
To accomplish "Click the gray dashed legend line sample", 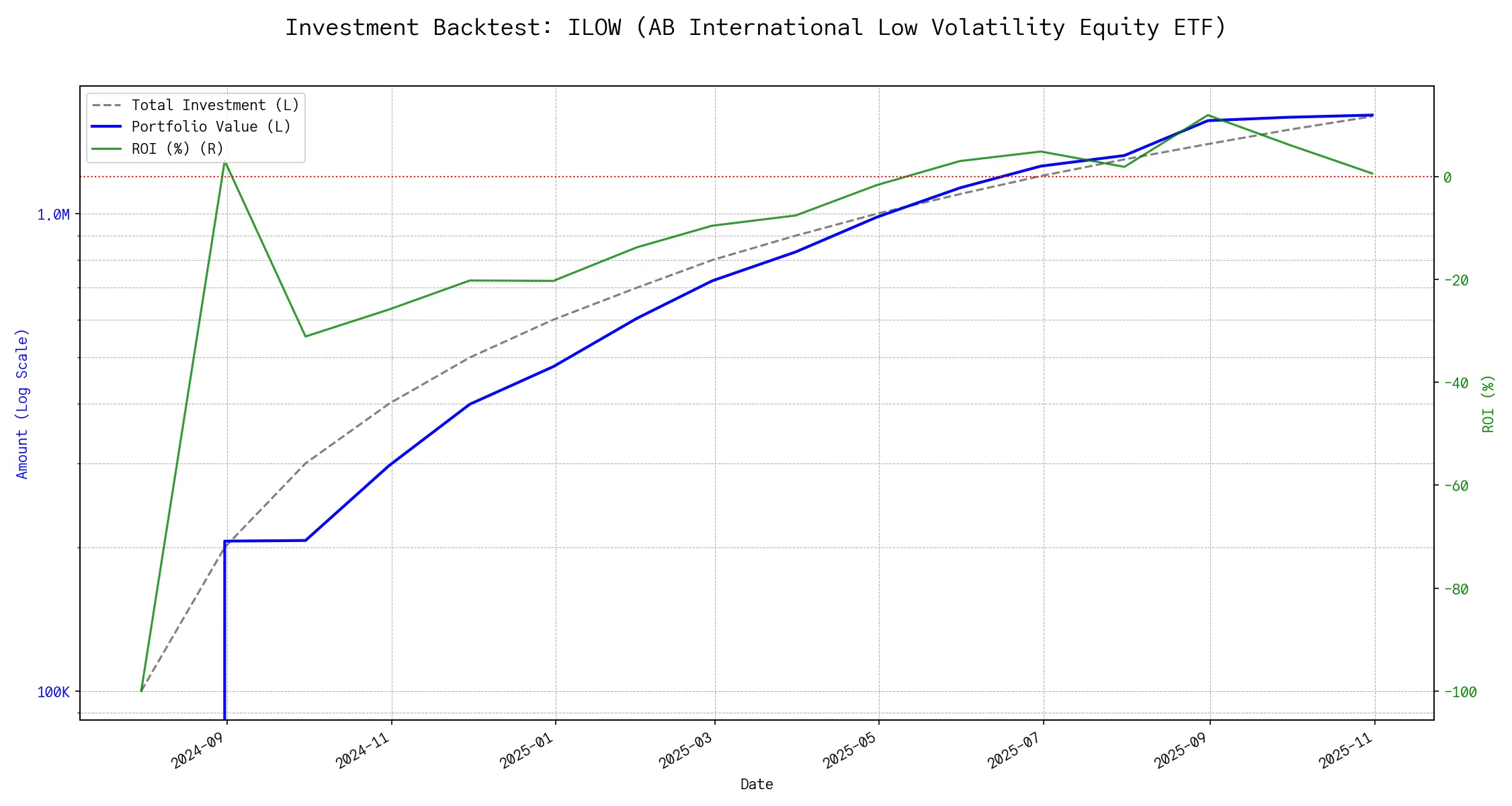I will point(107,105).
